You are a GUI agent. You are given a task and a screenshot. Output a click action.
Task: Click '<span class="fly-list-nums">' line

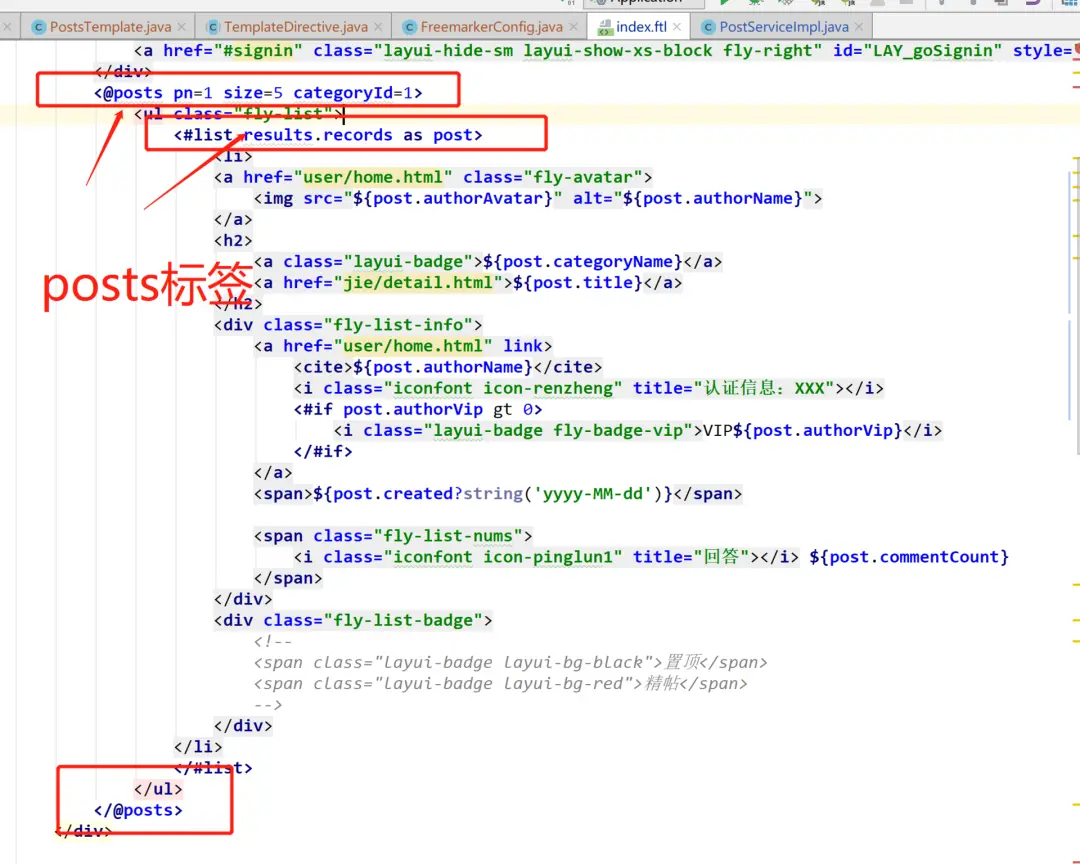(x=393, y=536)
